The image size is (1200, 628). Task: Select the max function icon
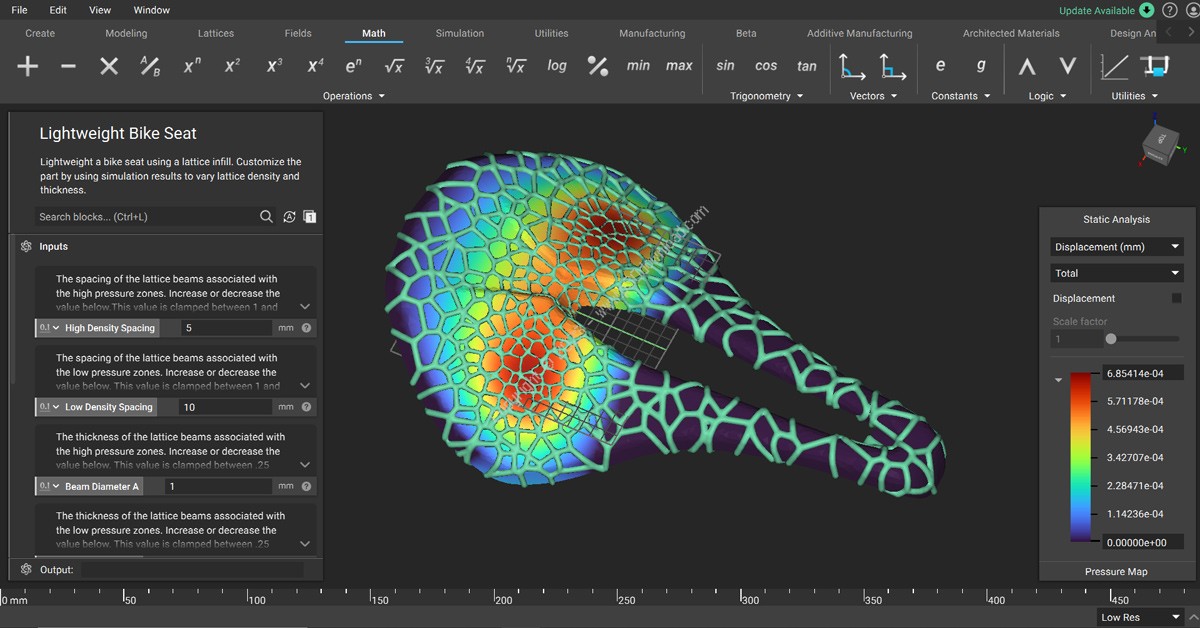pyautogui.click(x=679, y=66)
